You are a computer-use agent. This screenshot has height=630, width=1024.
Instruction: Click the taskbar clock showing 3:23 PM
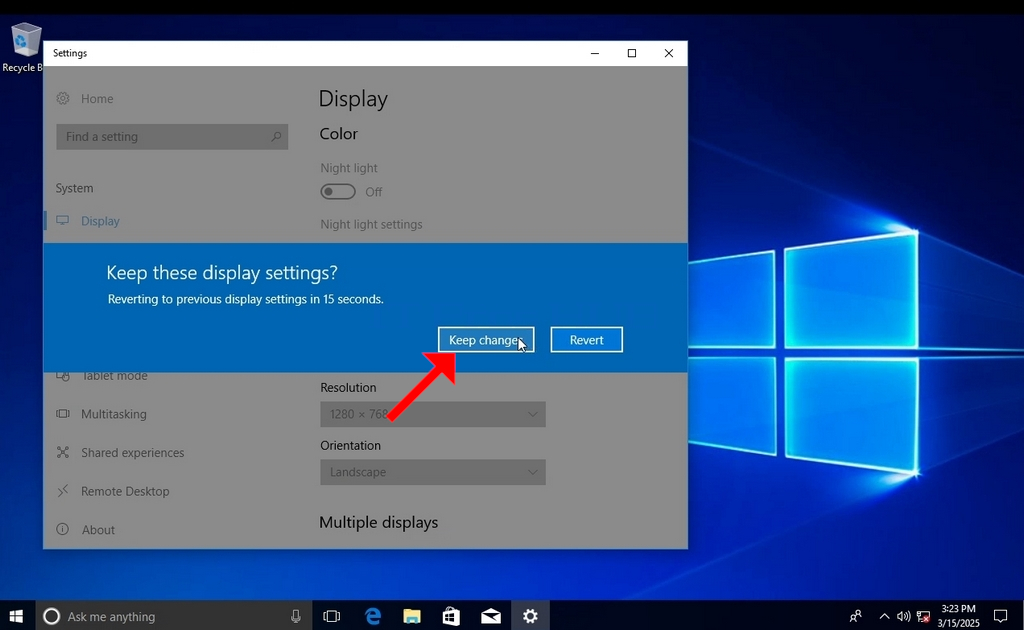[x=958, y=616]
